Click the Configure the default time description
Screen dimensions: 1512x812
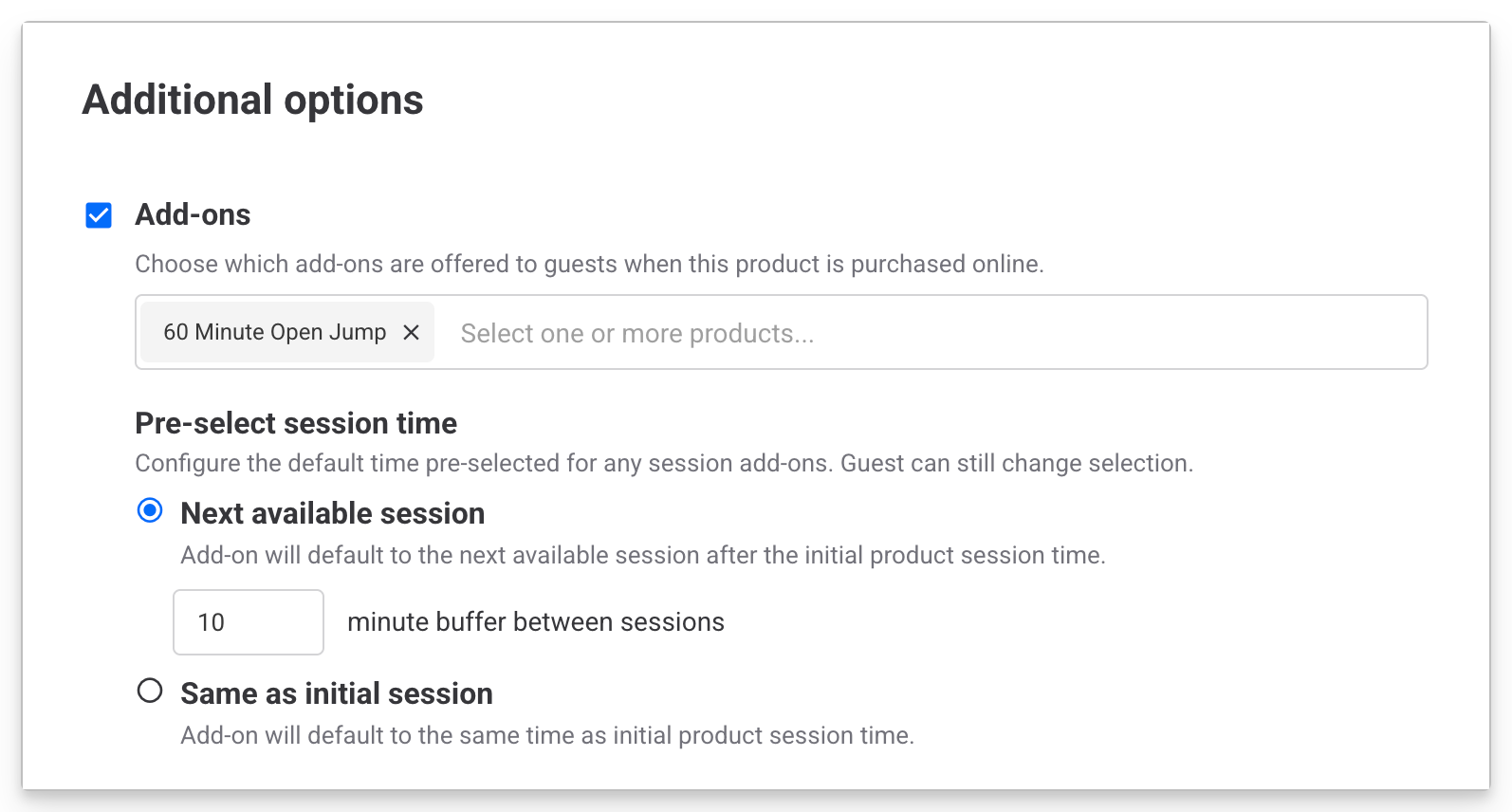tap(664, 463)
